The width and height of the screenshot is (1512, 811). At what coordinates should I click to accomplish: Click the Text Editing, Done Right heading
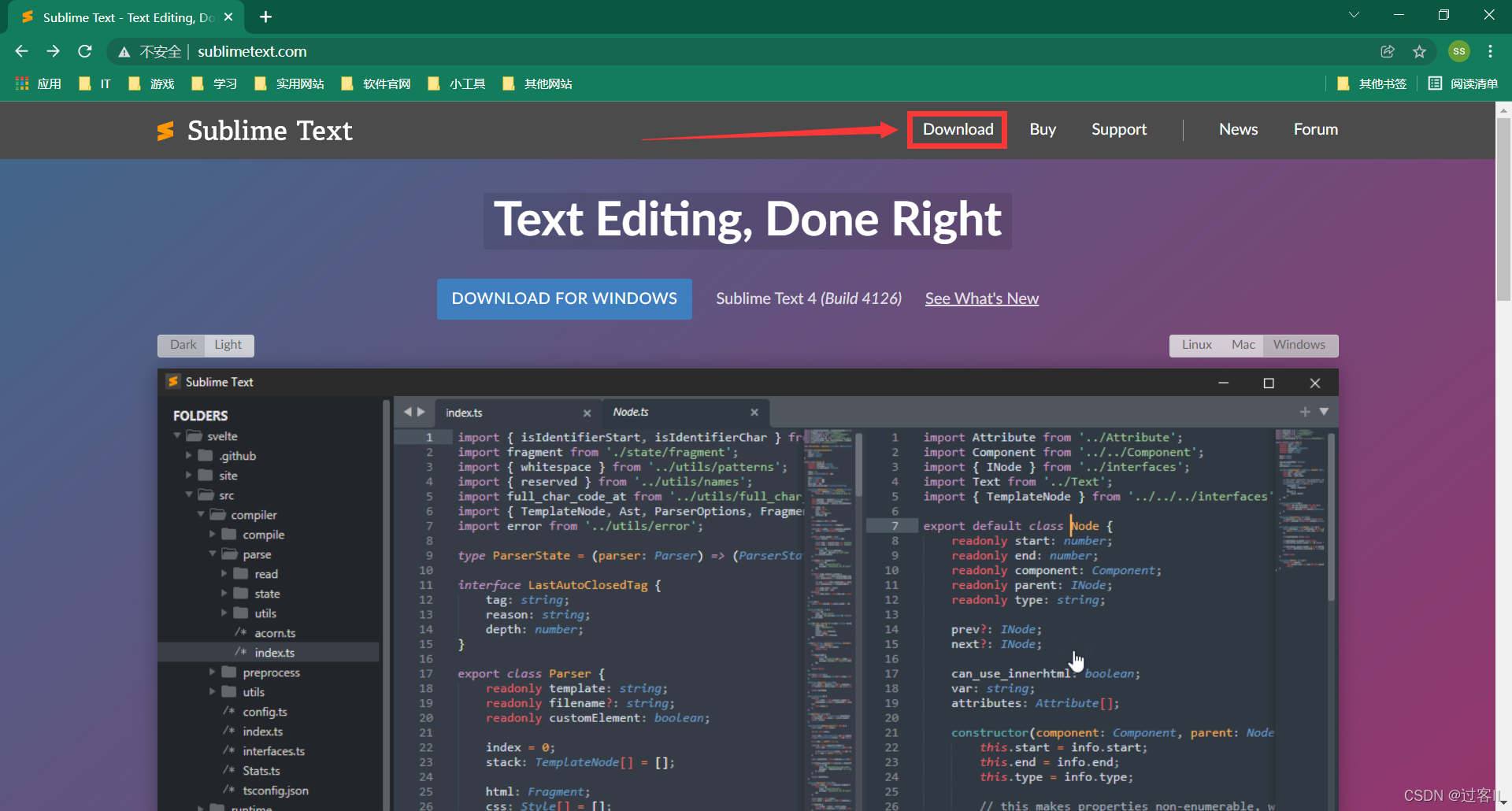[x=747, y=220]
